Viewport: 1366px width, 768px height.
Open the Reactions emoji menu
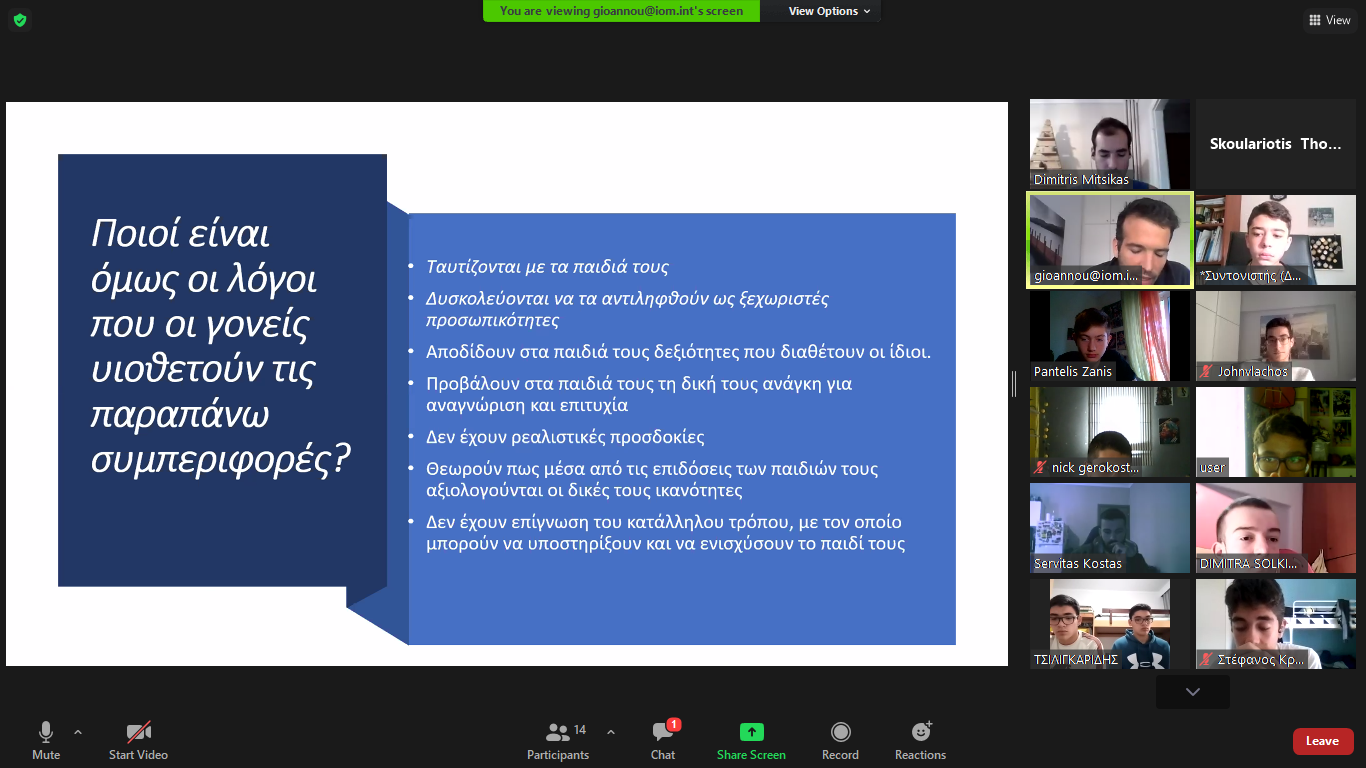920,741
